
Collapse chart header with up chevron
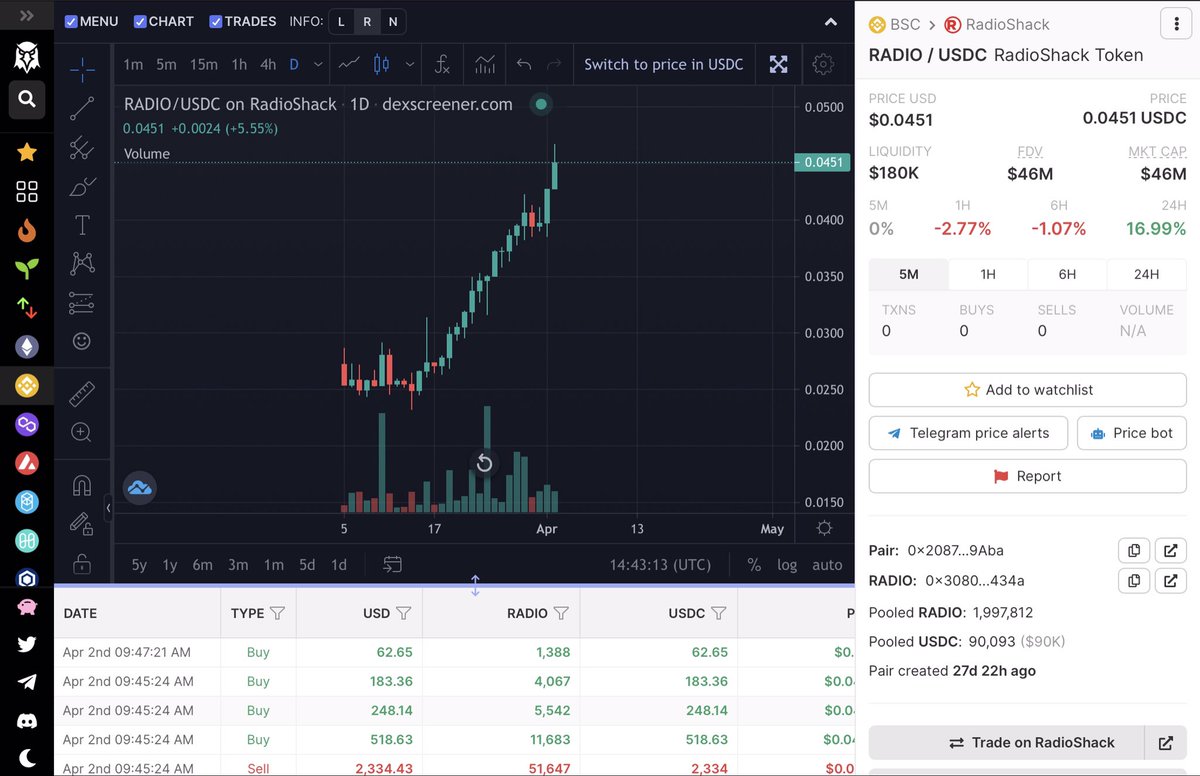[x=831, y=22]
